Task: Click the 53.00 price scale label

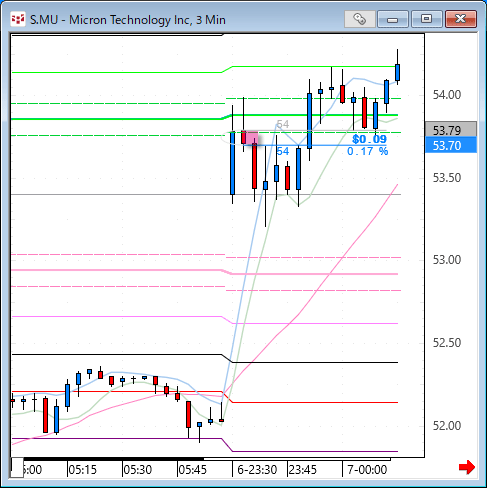Action: pyautogui.click(x=447, y=260)
